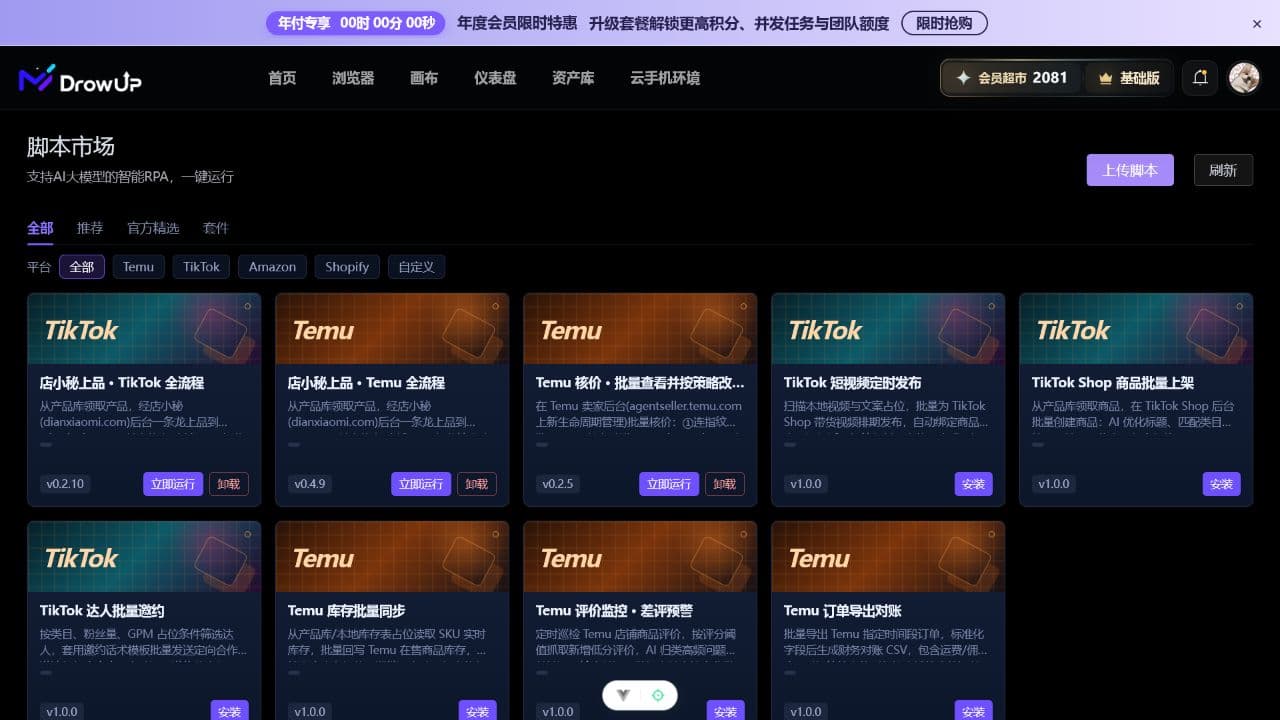Switch to the 推荐 tab
The width and height of the screenshot is (1280, 720).
coord(90,228)
